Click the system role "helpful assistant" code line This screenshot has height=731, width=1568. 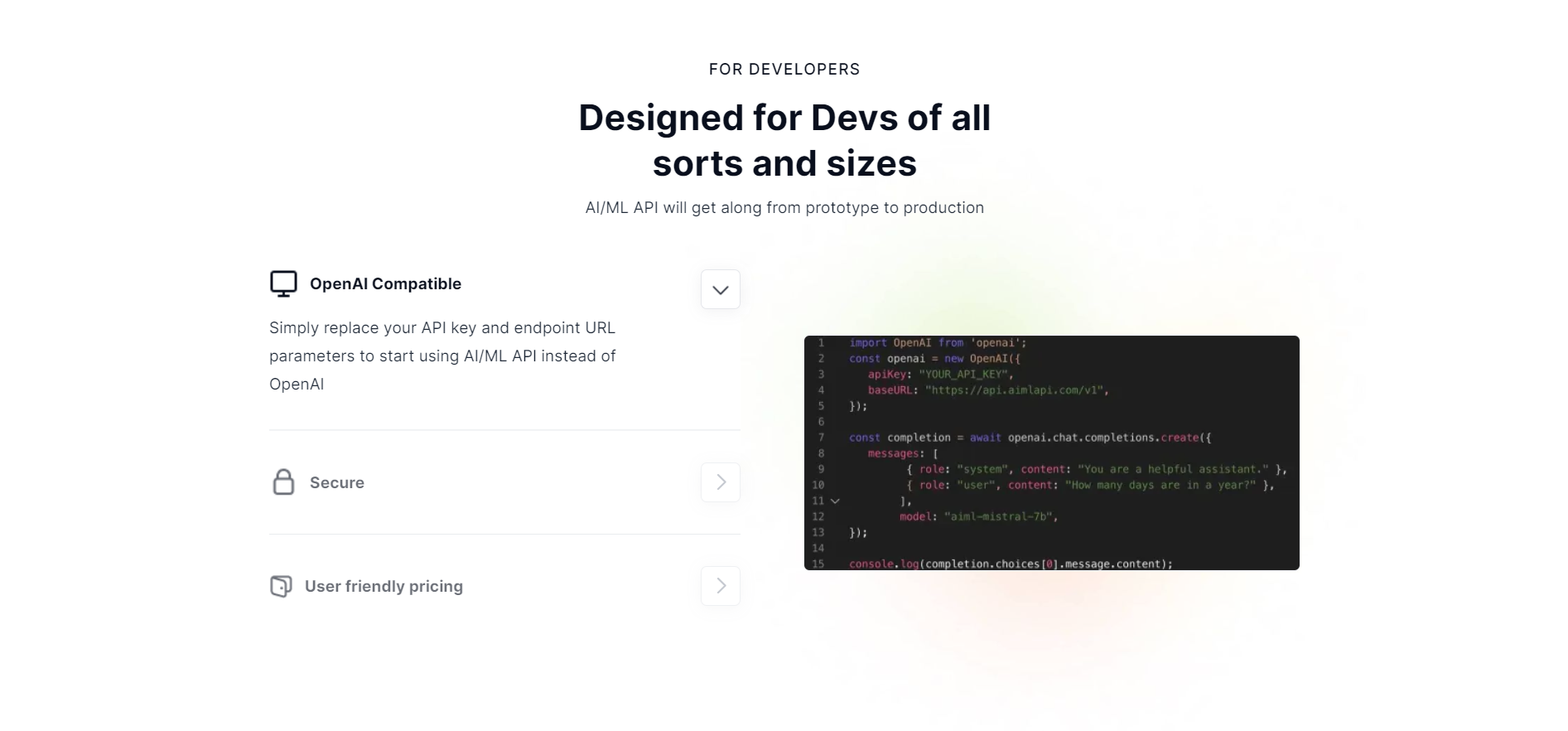[1097, 469]
